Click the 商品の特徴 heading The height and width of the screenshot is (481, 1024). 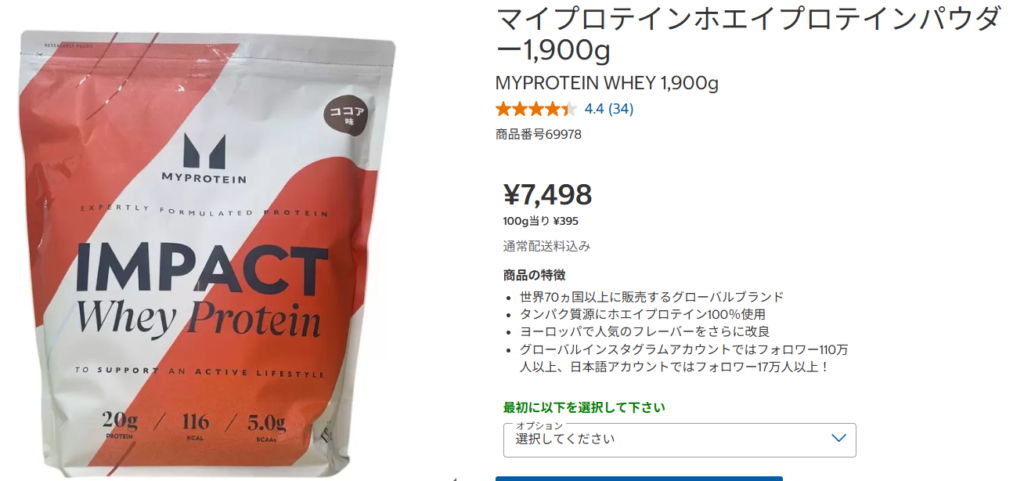click(x=534, y=275)
